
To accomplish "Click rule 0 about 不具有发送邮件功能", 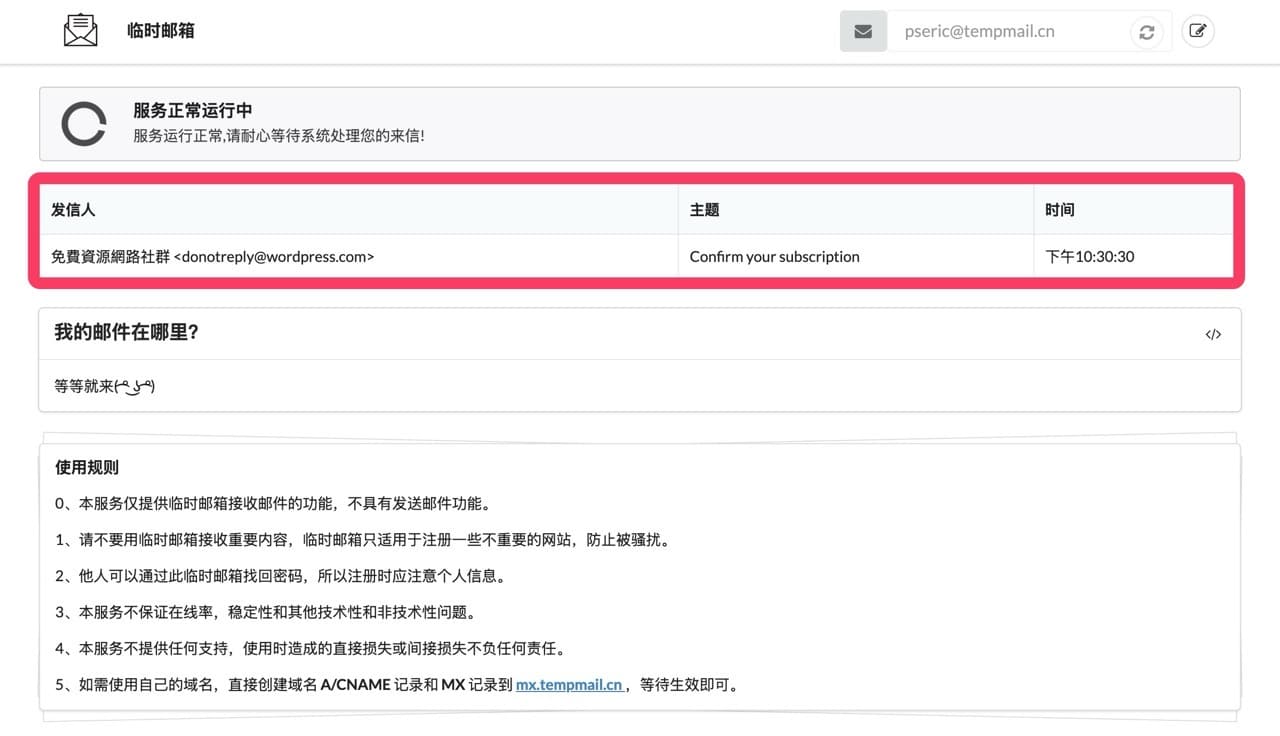I will 273,503.
